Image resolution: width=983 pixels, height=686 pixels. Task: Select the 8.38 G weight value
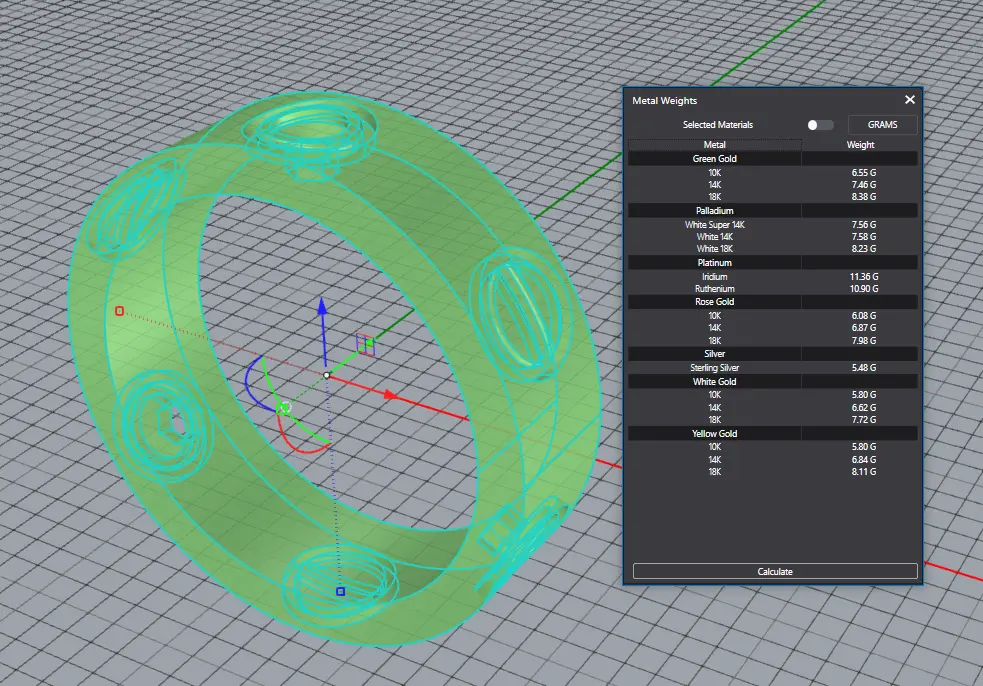pyautogui.click(x=864, y=197)
